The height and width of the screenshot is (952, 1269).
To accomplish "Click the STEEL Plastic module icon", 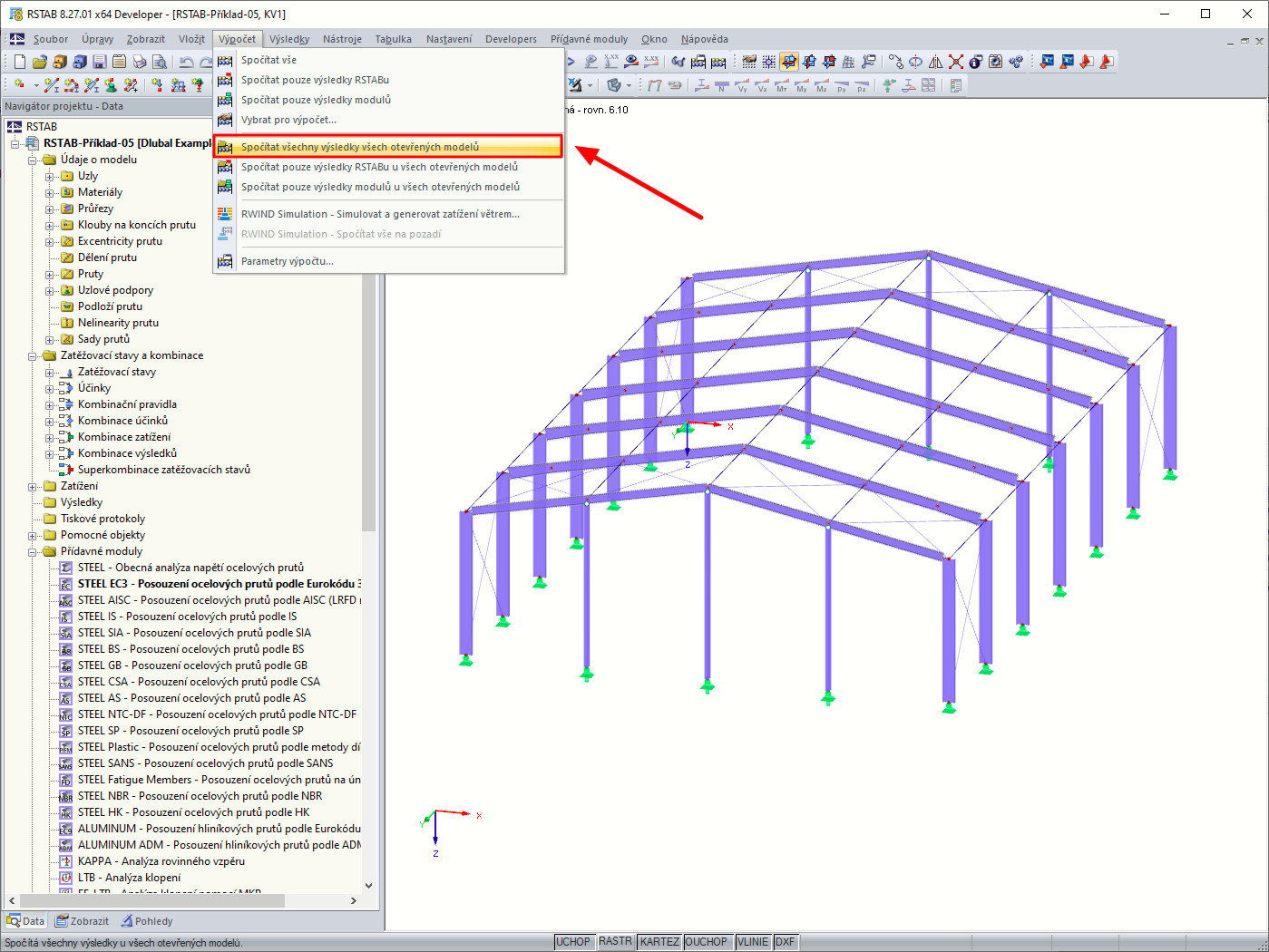I will click(x=65, y=747).
